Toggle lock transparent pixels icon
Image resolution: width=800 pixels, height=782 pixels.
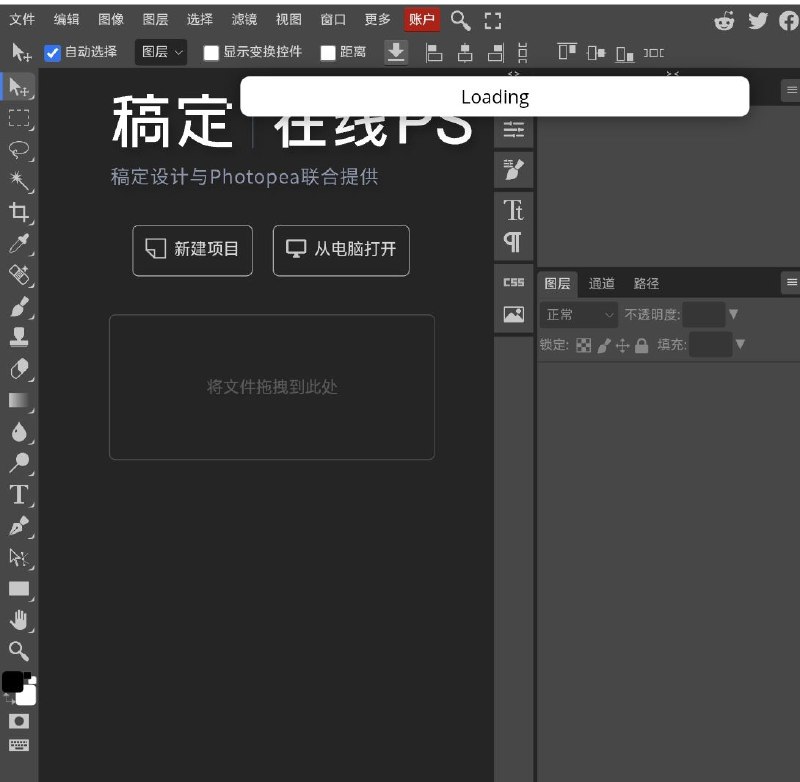pos(584,345)
